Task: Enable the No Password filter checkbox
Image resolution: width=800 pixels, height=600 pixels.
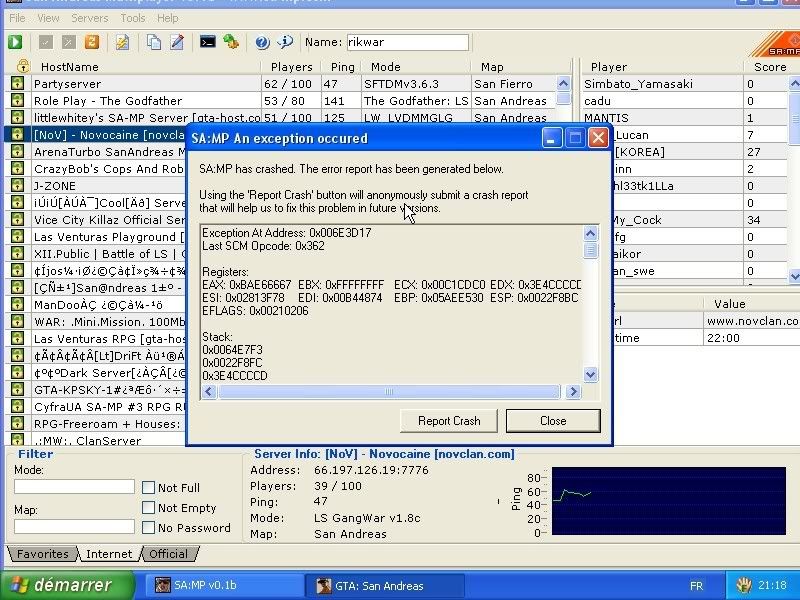Action: [148, 528]
